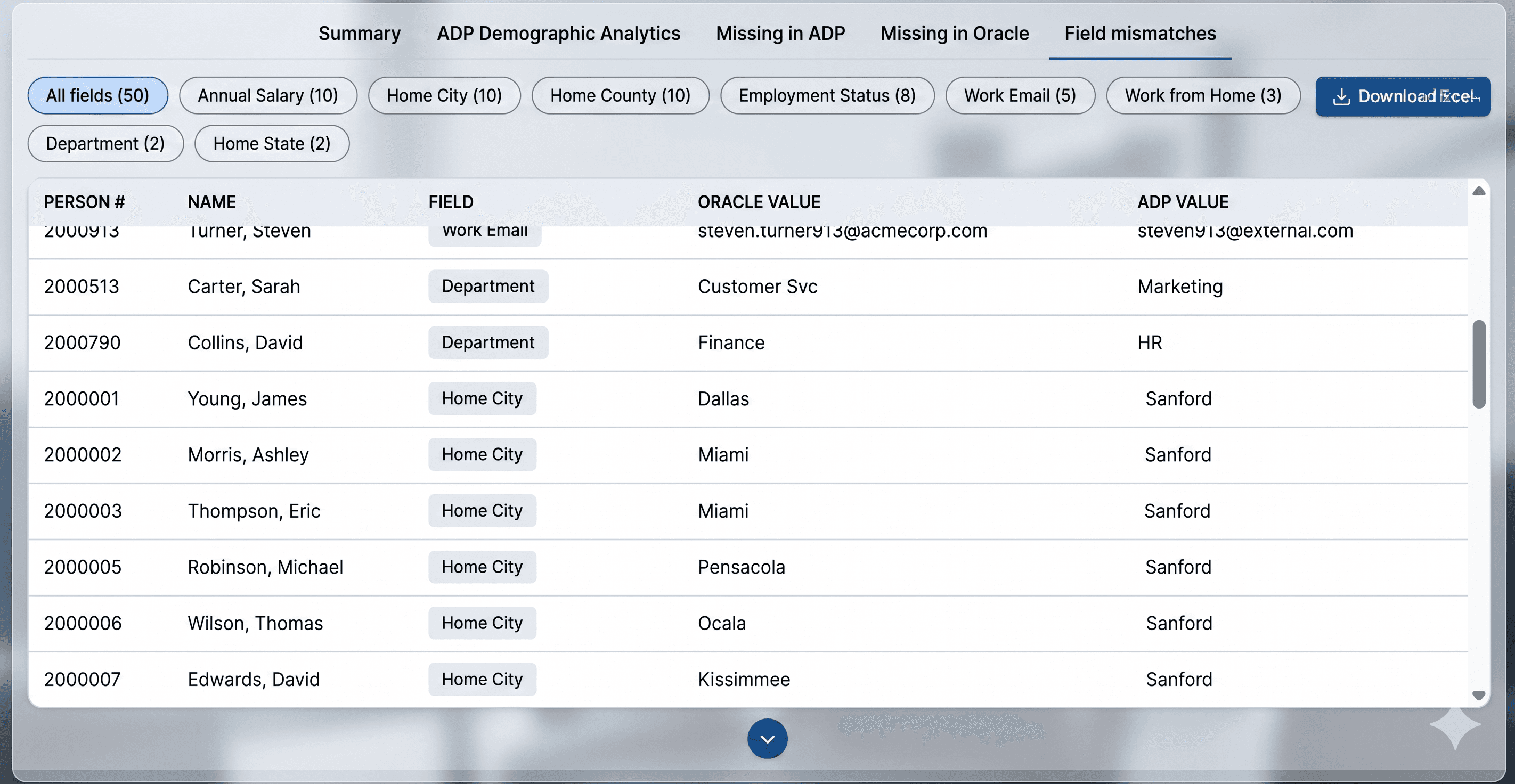Click Sanford in the Young, James row
The height and width of the screenshot is (784, 1515).
[1178, 399]
